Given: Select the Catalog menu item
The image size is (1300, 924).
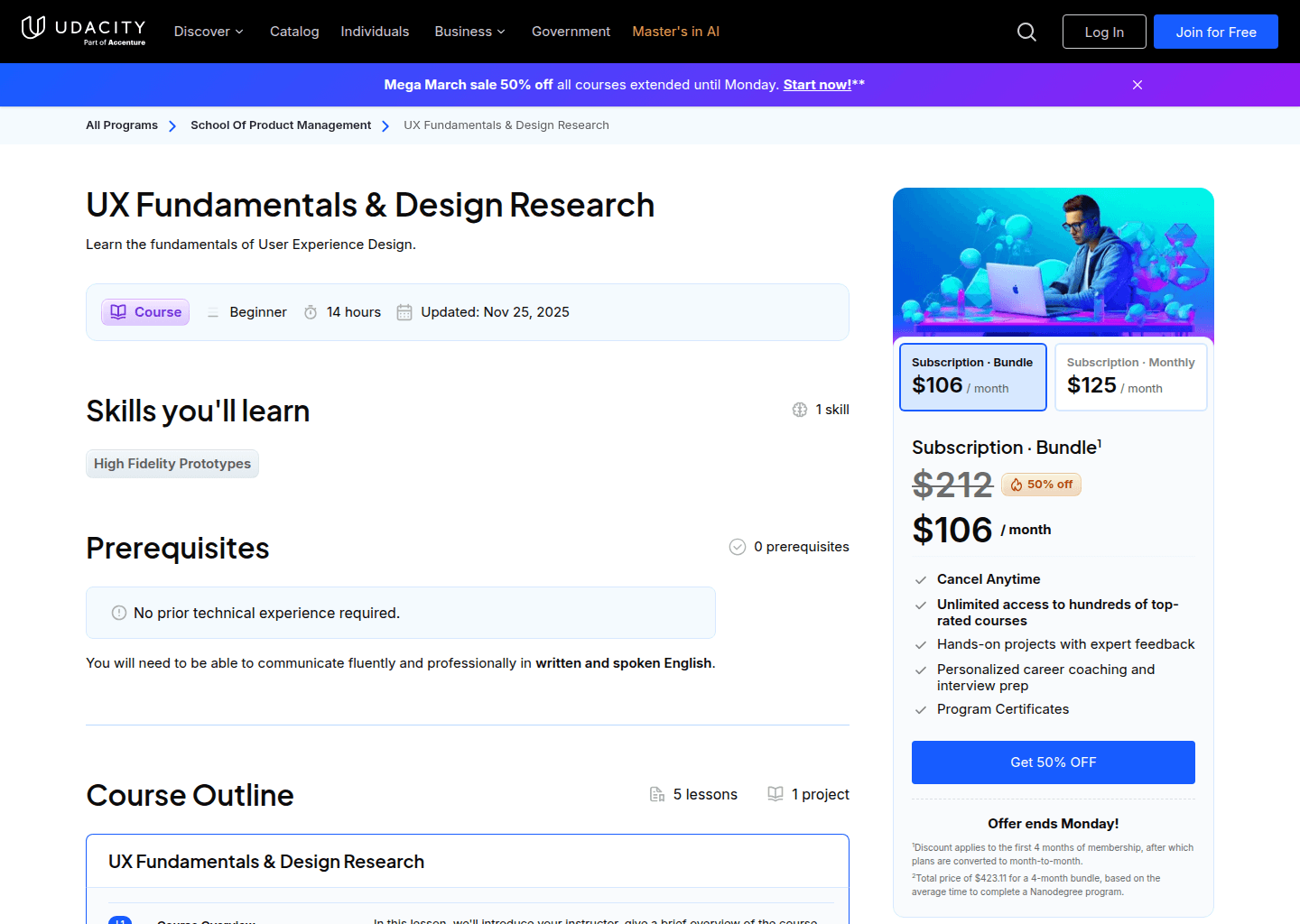Looking at the screenshot, I should [x=294, y=31].
